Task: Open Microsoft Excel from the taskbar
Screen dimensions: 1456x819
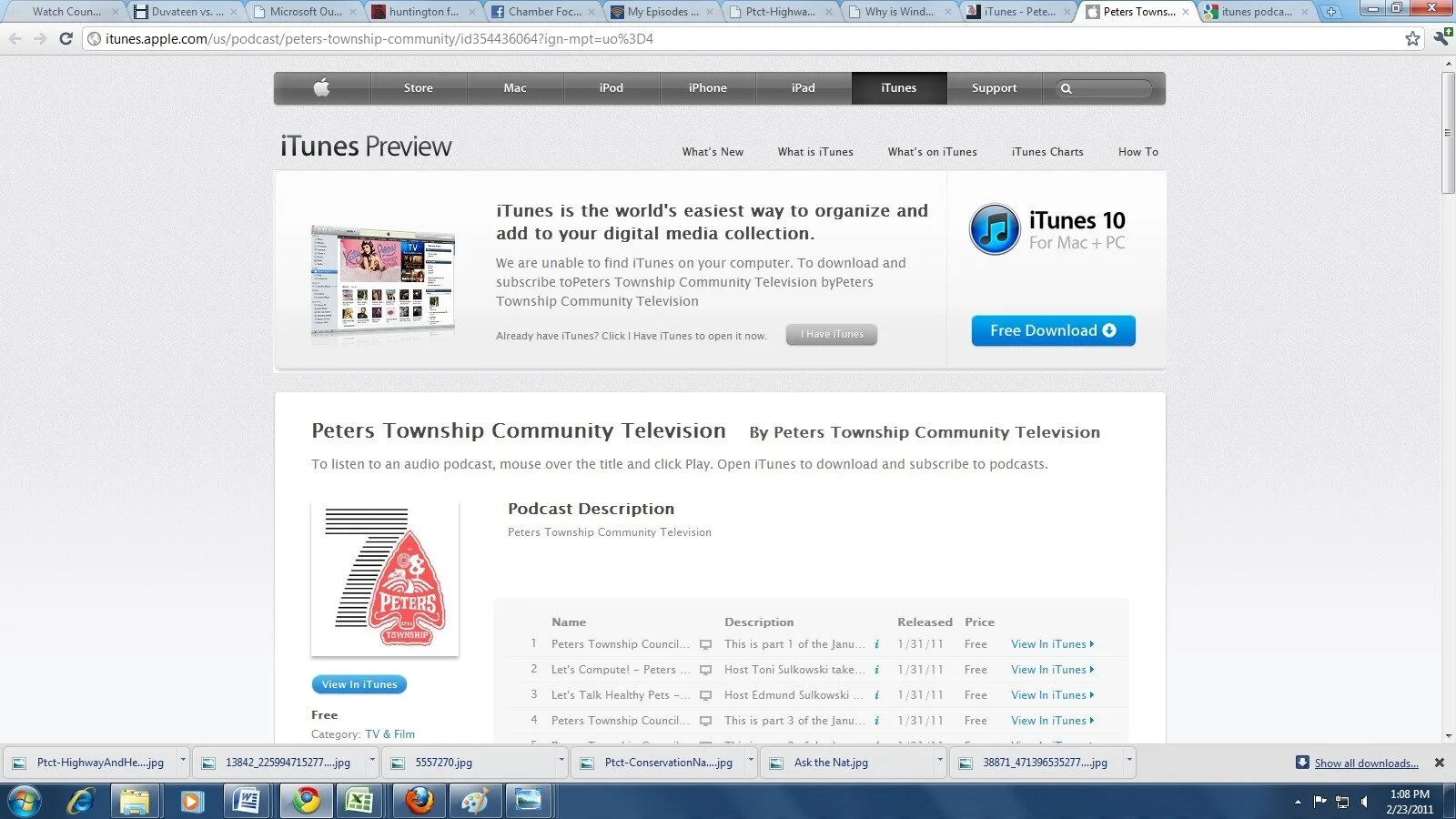Action: (x=359, y=802)
